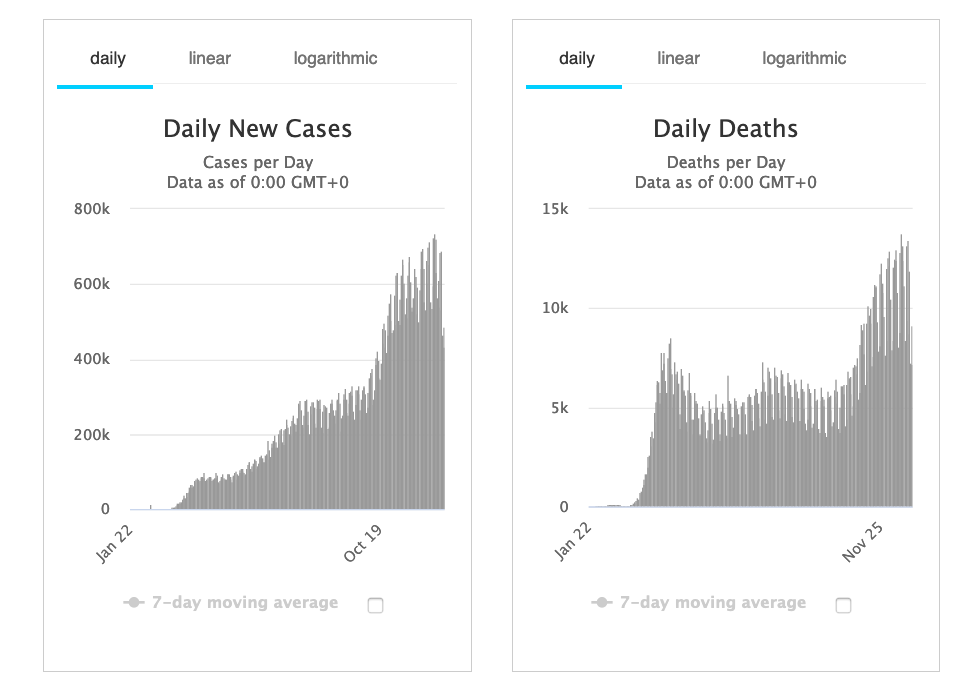Select the daily tab above Daily Deaths
The image size is (960, 698).
click(x=576, y=58)
